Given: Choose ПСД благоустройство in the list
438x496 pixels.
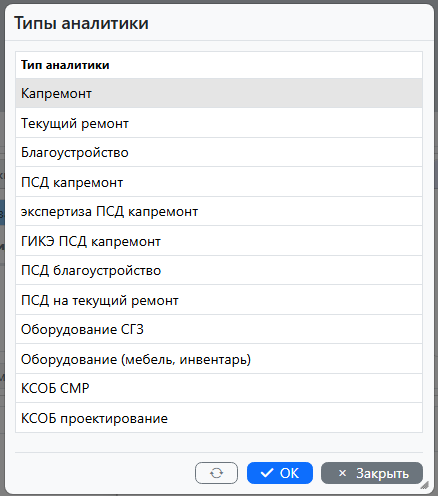Looking at the screenshot, I should coord(219,270).
